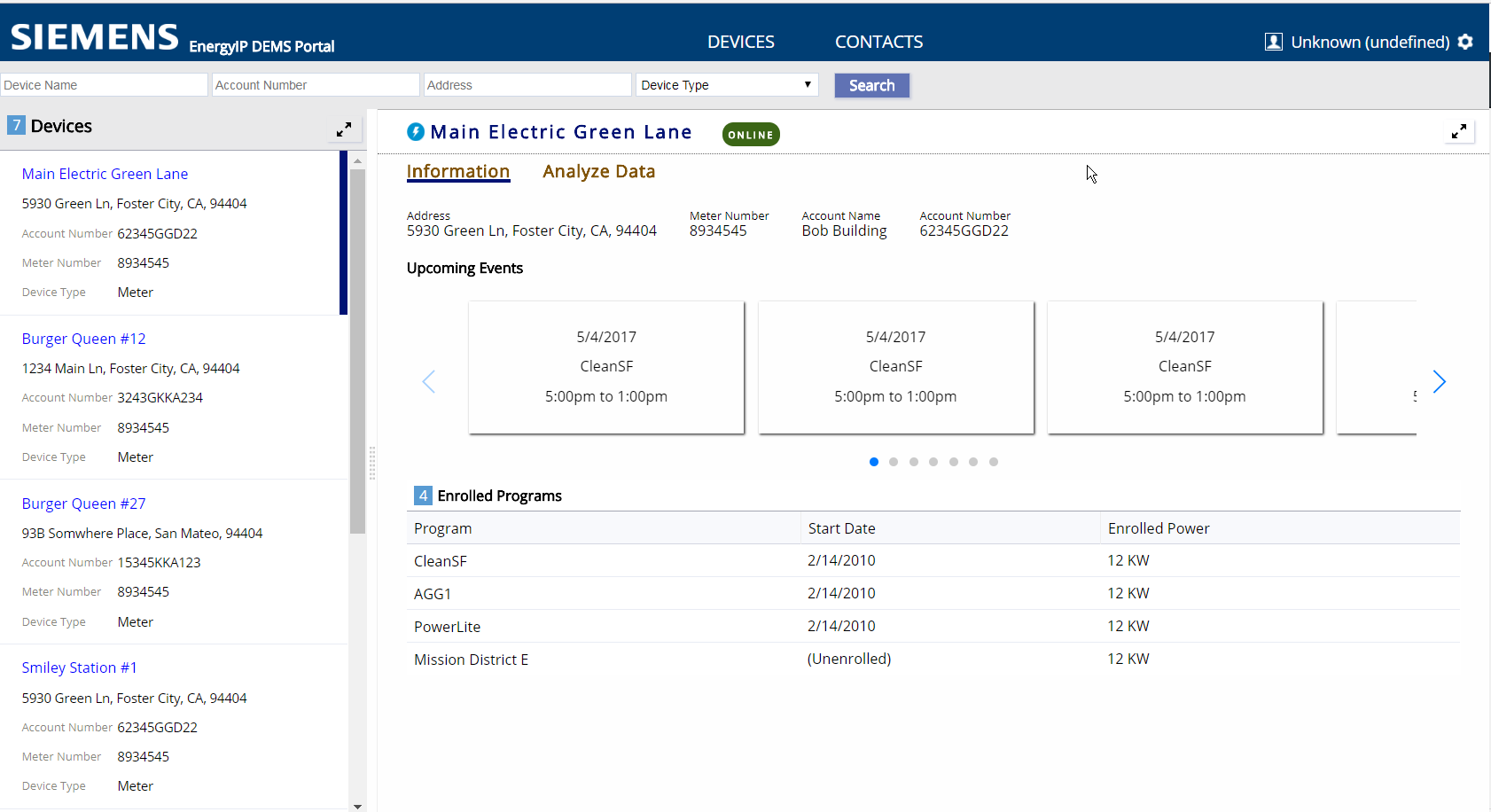
Task: Click the Unknown (undefined) user label
Action: point(1370,42)
